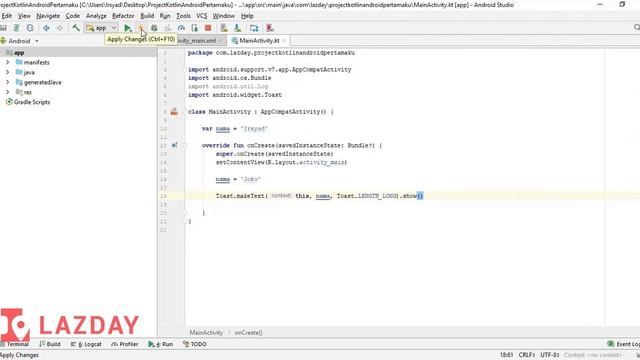Collapse the onCreate function fold marker
This screenshot has width=640, height=360.
click(x=184, y=145)
